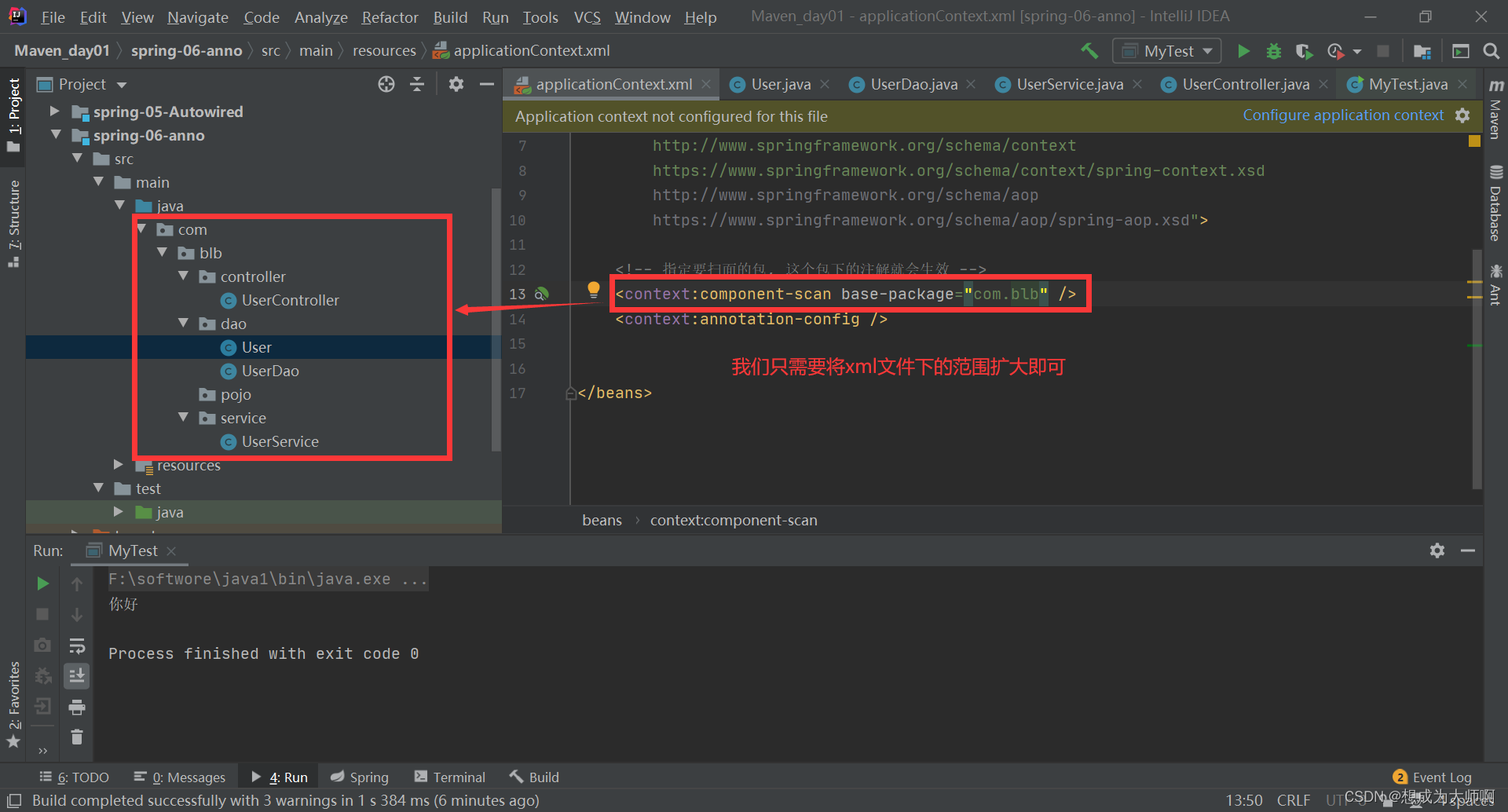The height and width of the screenshot is (812, 1508).
Task: Toggle the Structure side panel
Action: pyautogui.click(x=13, y=225)
